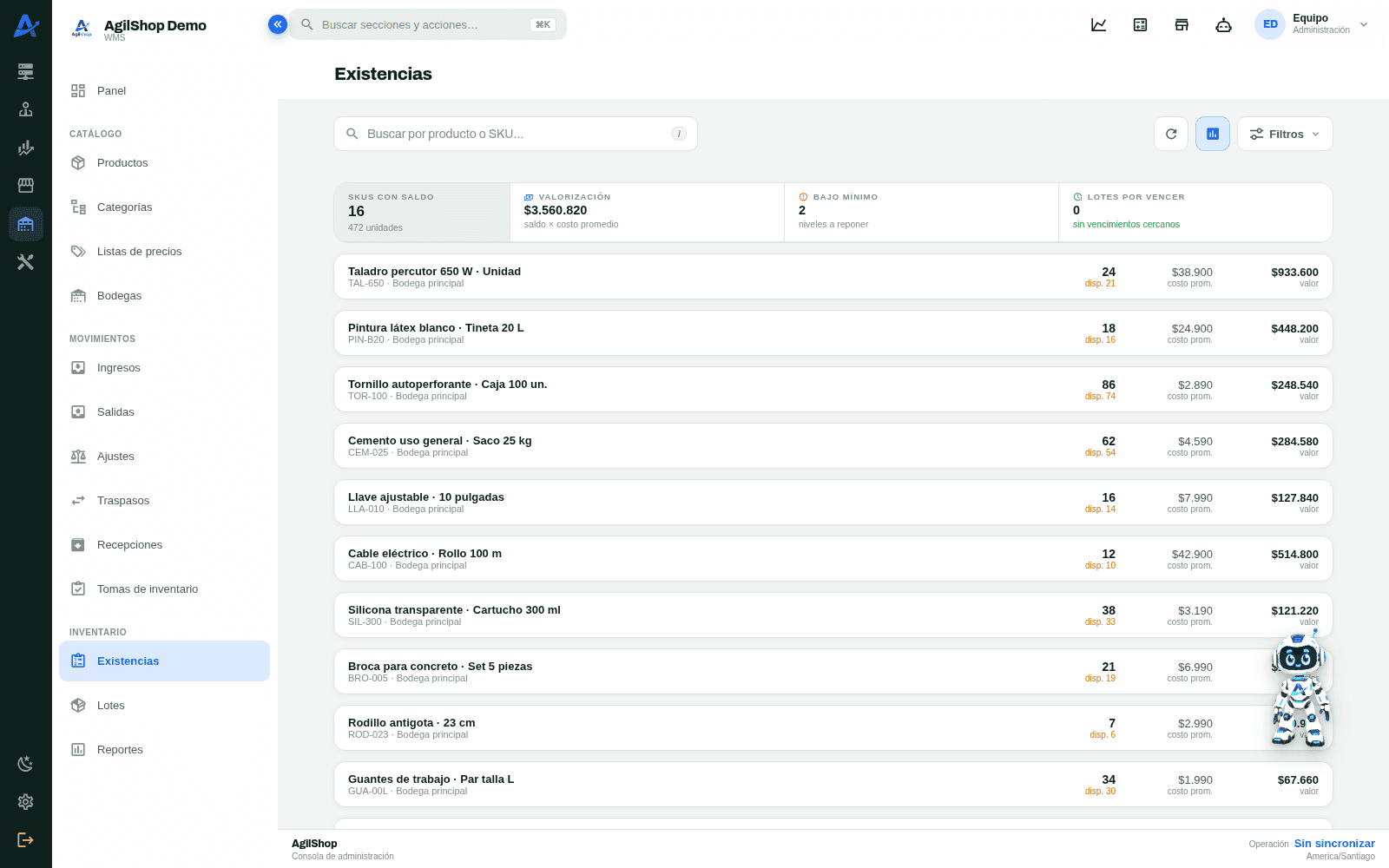Image resolution: width=1389 pixels, height=868 pixels.
Task: Toggle dark mode moon icon
Action: click(26, 764)
